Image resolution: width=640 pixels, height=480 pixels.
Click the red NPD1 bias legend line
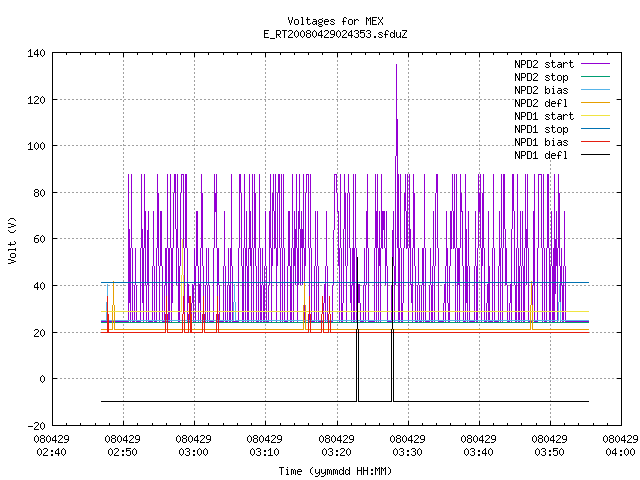tap(595, 142)
